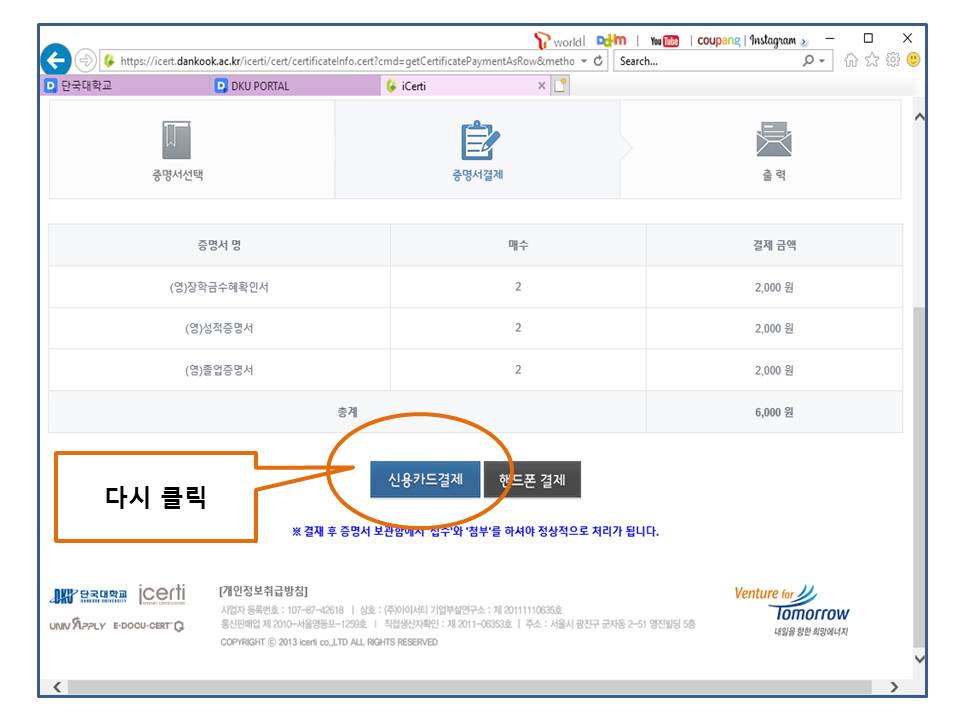Click the YouTube shortcut in the title bar
The width and height of the screenshot is (960, 720).
click(x=664, y=41)
